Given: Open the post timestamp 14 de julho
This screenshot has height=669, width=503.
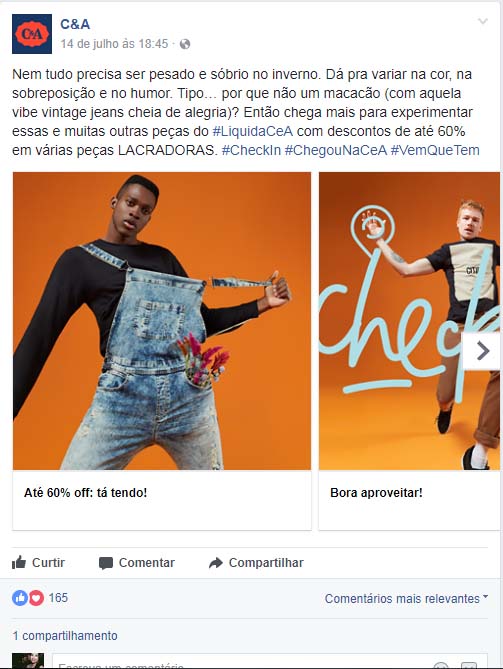Looking at the screenshot, I should point(114,44).
